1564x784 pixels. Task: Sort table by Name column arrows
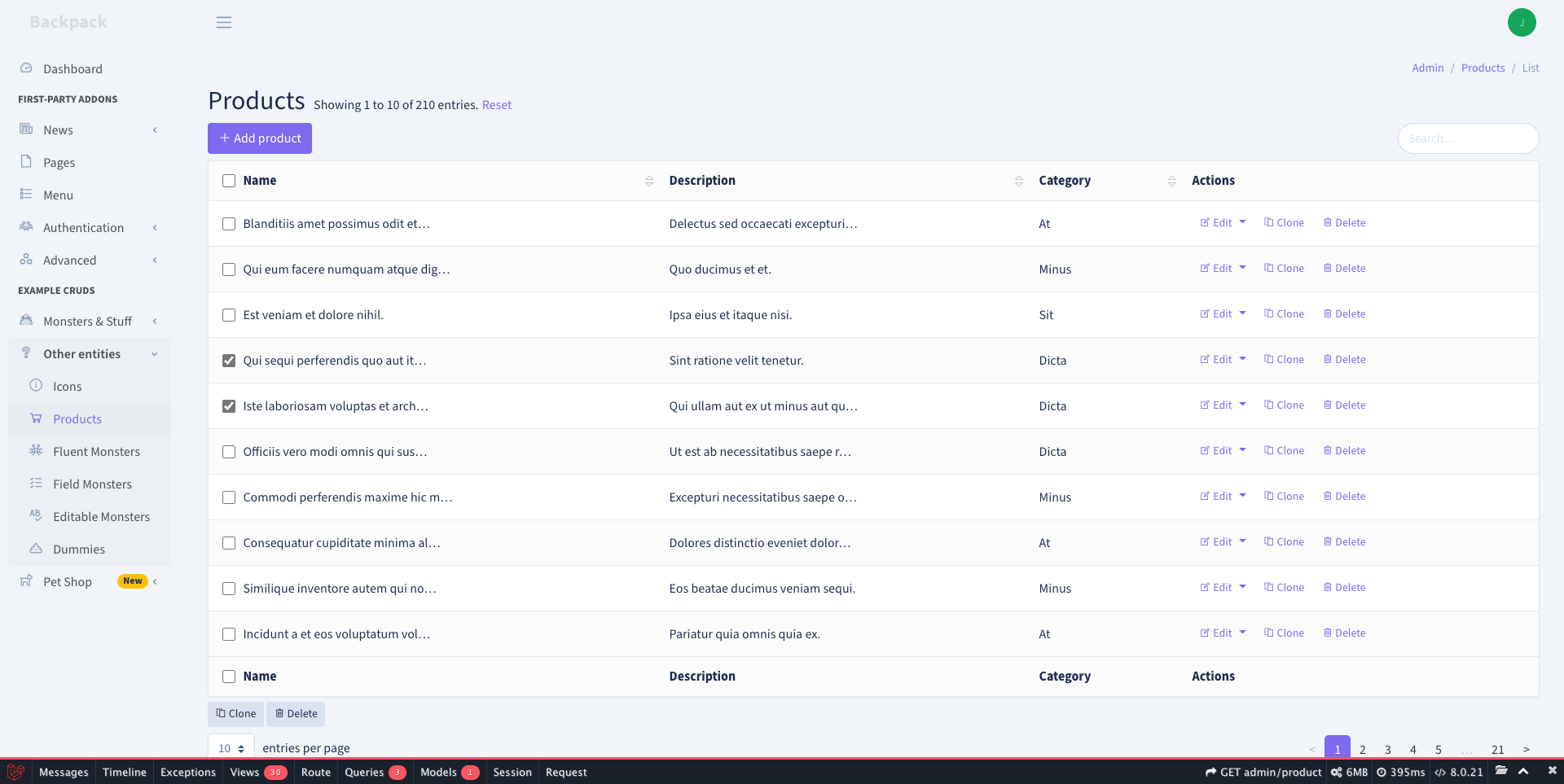click(x=649, y=181)
